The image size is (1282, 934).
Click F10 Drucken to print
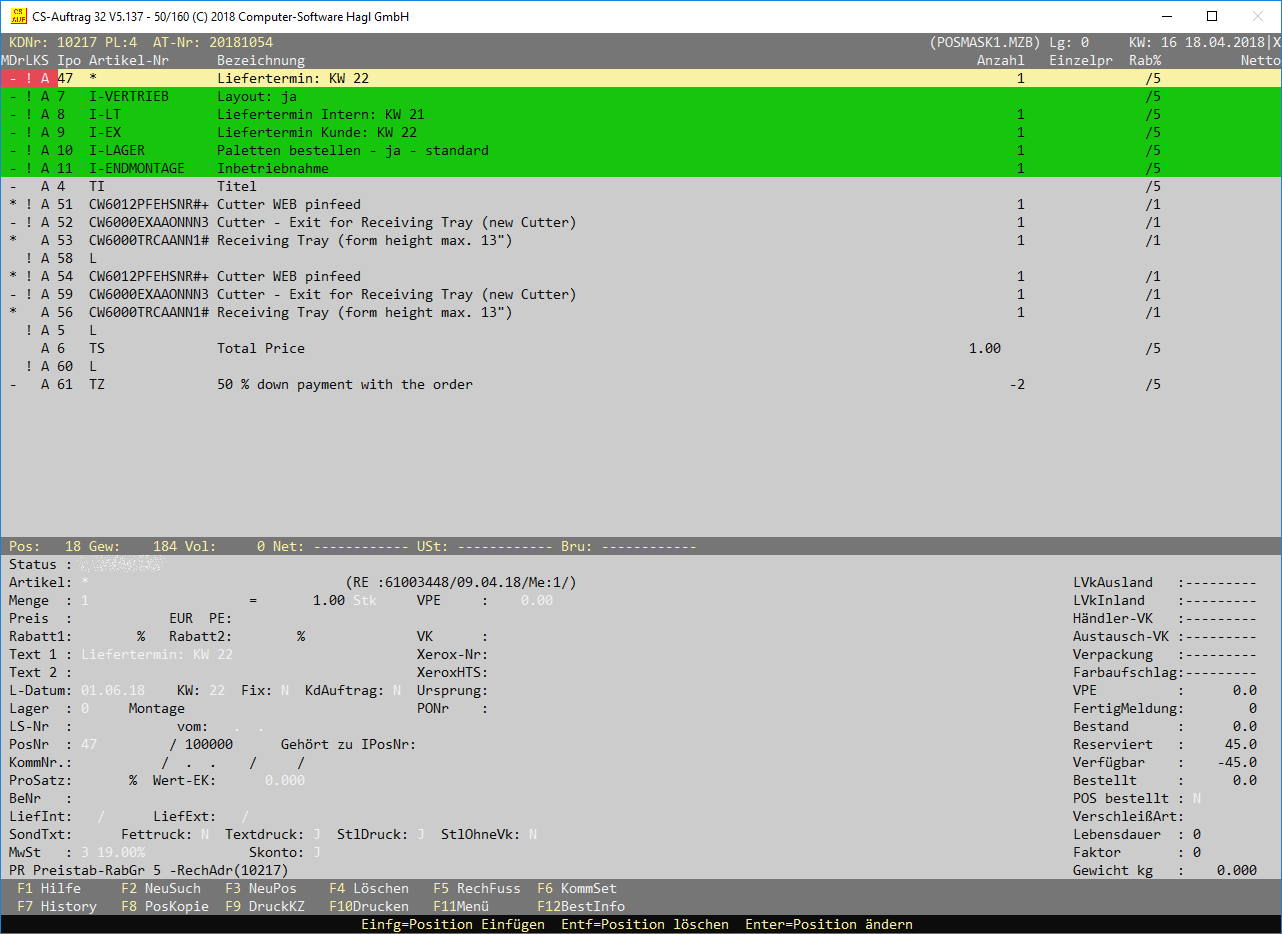click(368, 906)
